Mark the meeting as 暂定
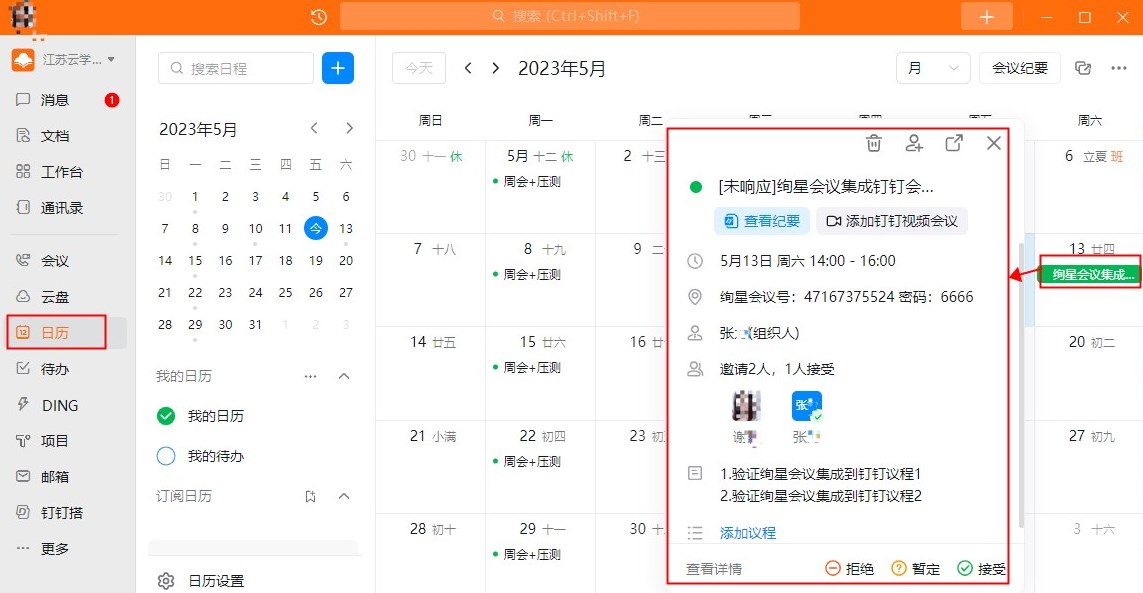1143x593 pixels. (916, 569)
